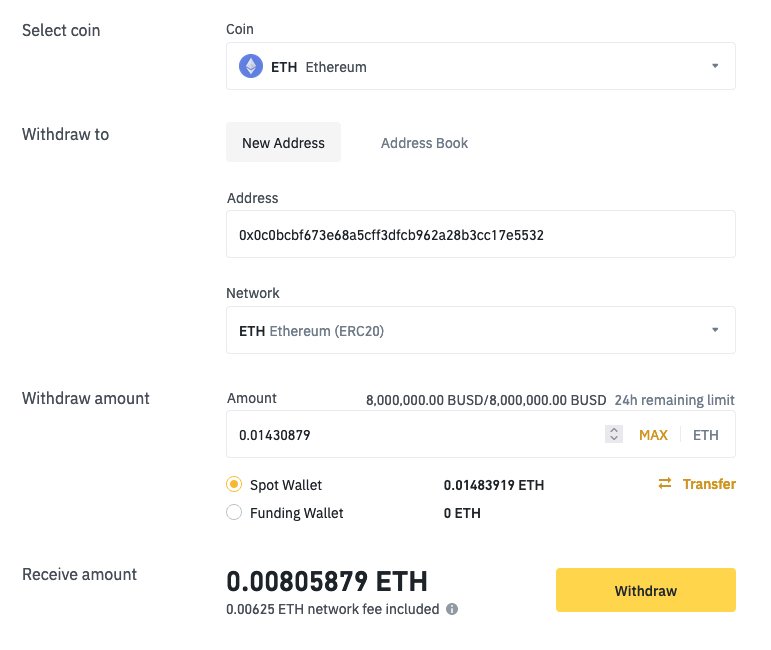Click the withdraw Amount input field

415,435
